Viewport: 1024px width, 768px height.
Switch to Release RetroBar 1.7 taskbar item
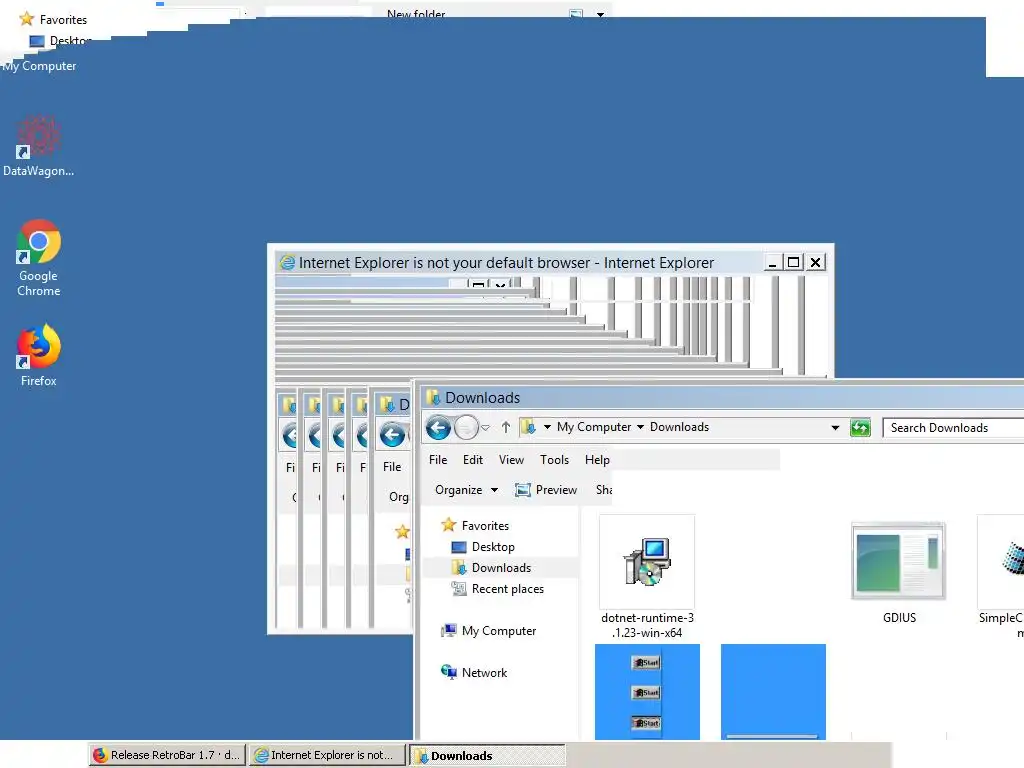[x=167, y=755]
